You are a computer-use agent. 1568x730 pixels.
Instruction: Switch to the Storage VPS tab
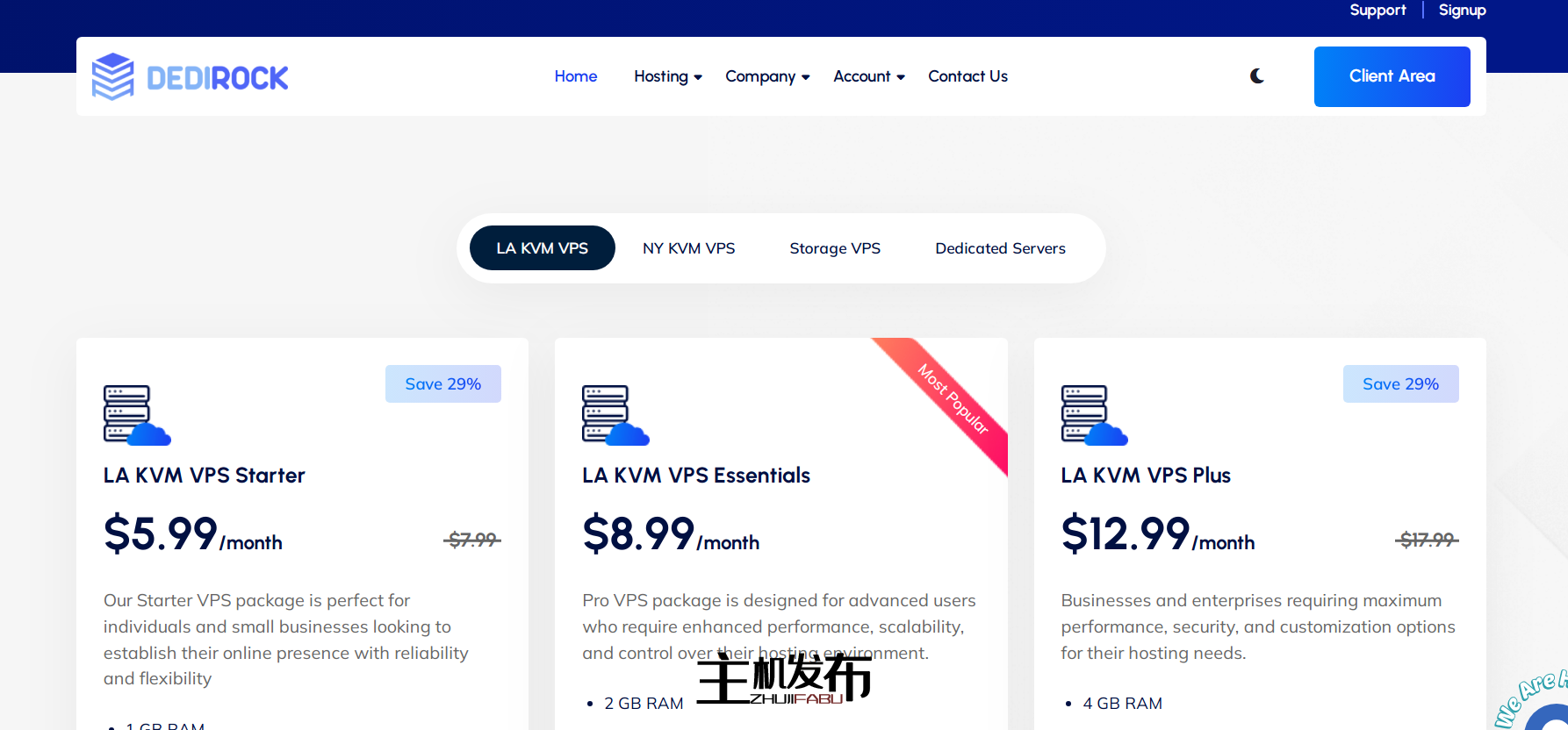(x=835, y=248)
